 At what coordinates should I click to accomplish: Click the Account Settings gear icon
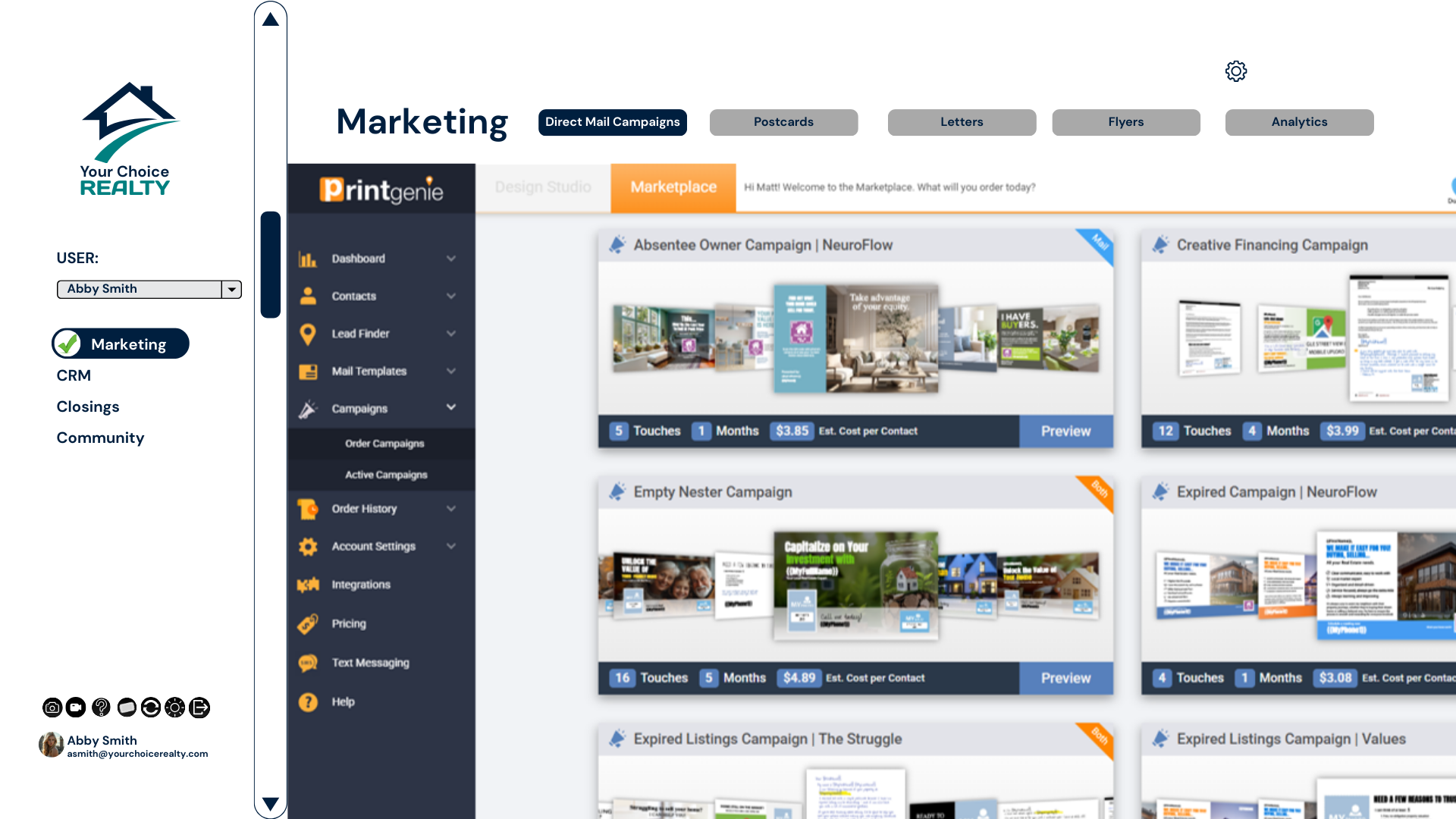(308, 546)
